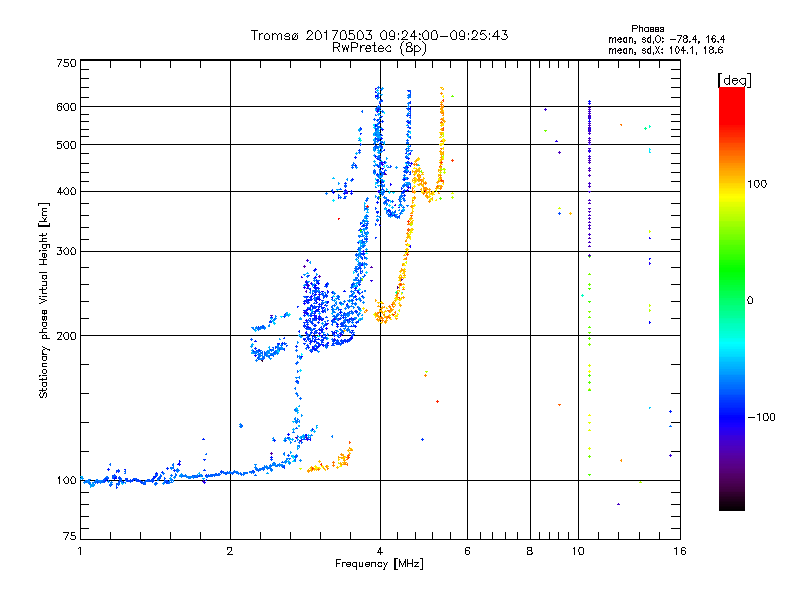Click the Frequency [MHz] axis label

[379, 564]
